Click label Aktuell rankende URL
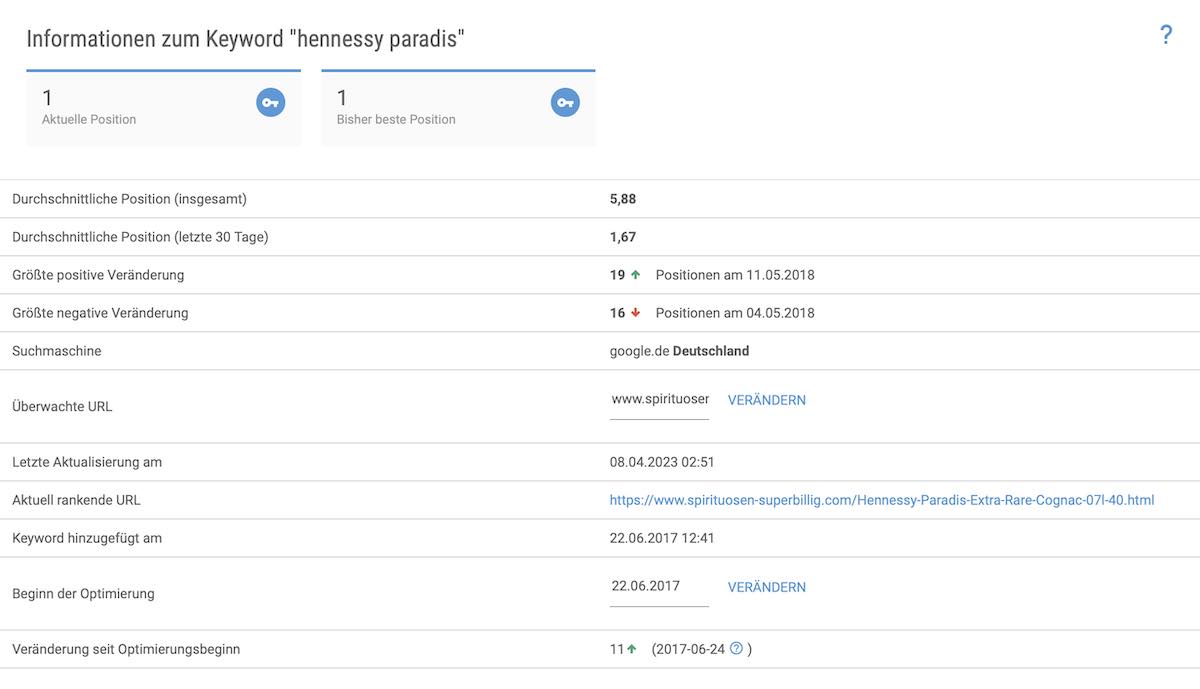 tap(77, 500)
